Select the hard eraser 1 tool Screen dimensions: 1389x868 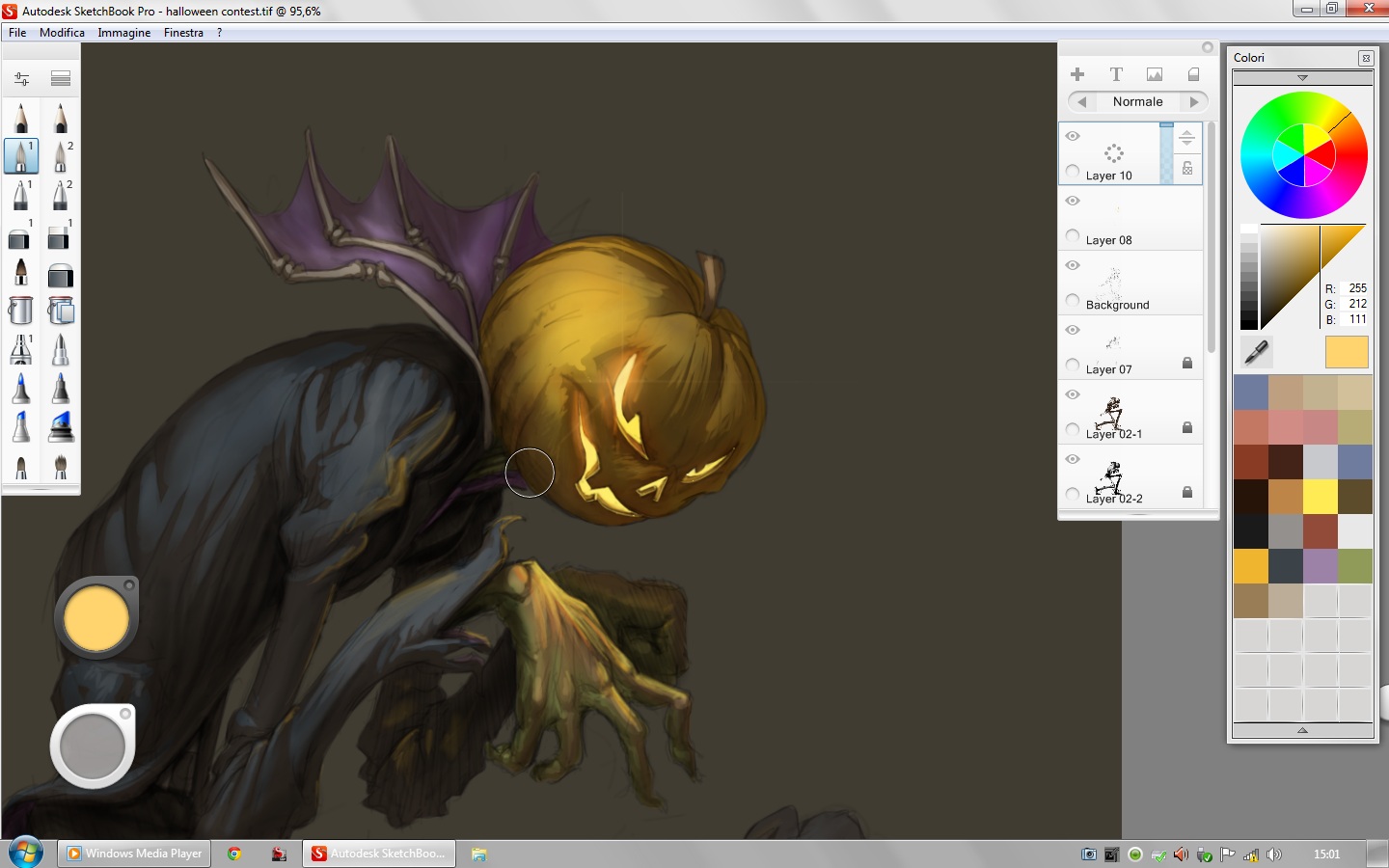coord(61,234)
